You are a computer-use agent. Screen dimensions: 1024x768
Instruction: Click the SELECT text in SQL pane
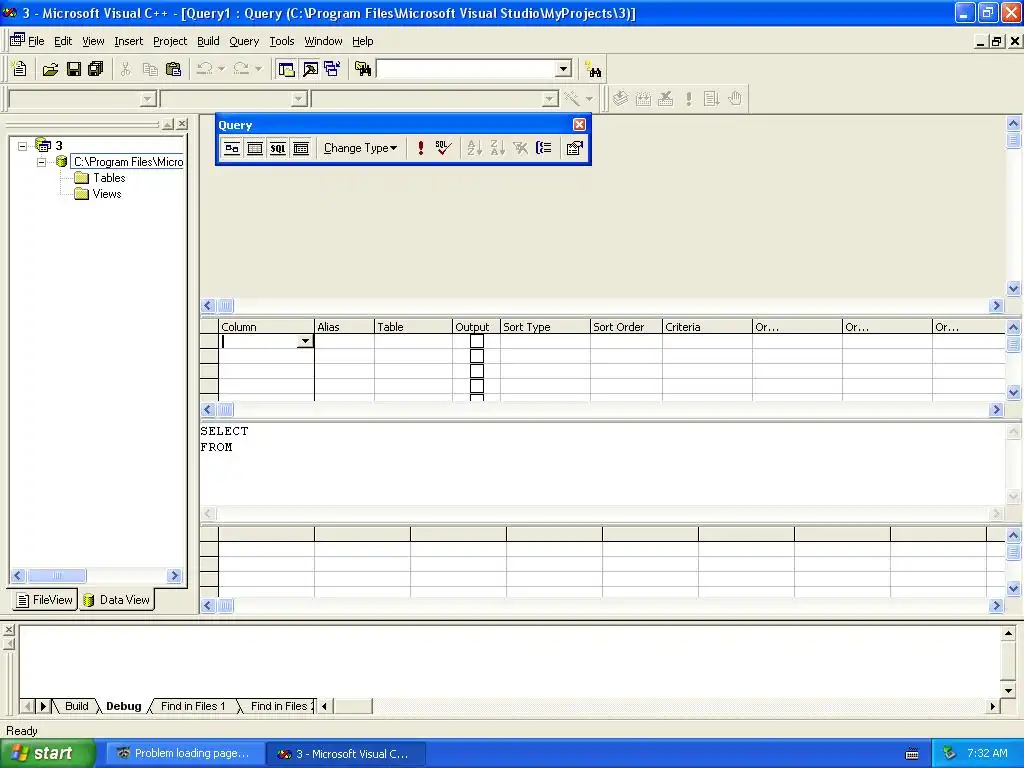click(x=224, y=431)
